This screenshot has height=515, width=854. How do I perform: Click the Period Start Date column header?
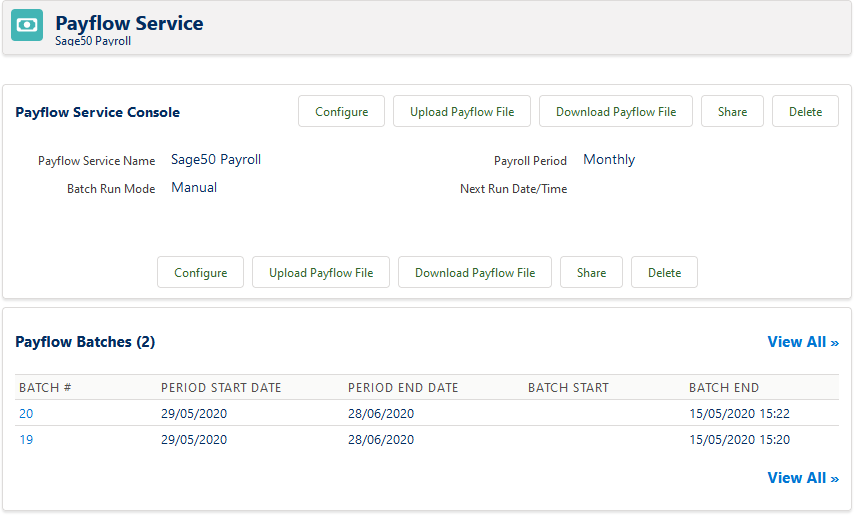coord(221,388)
